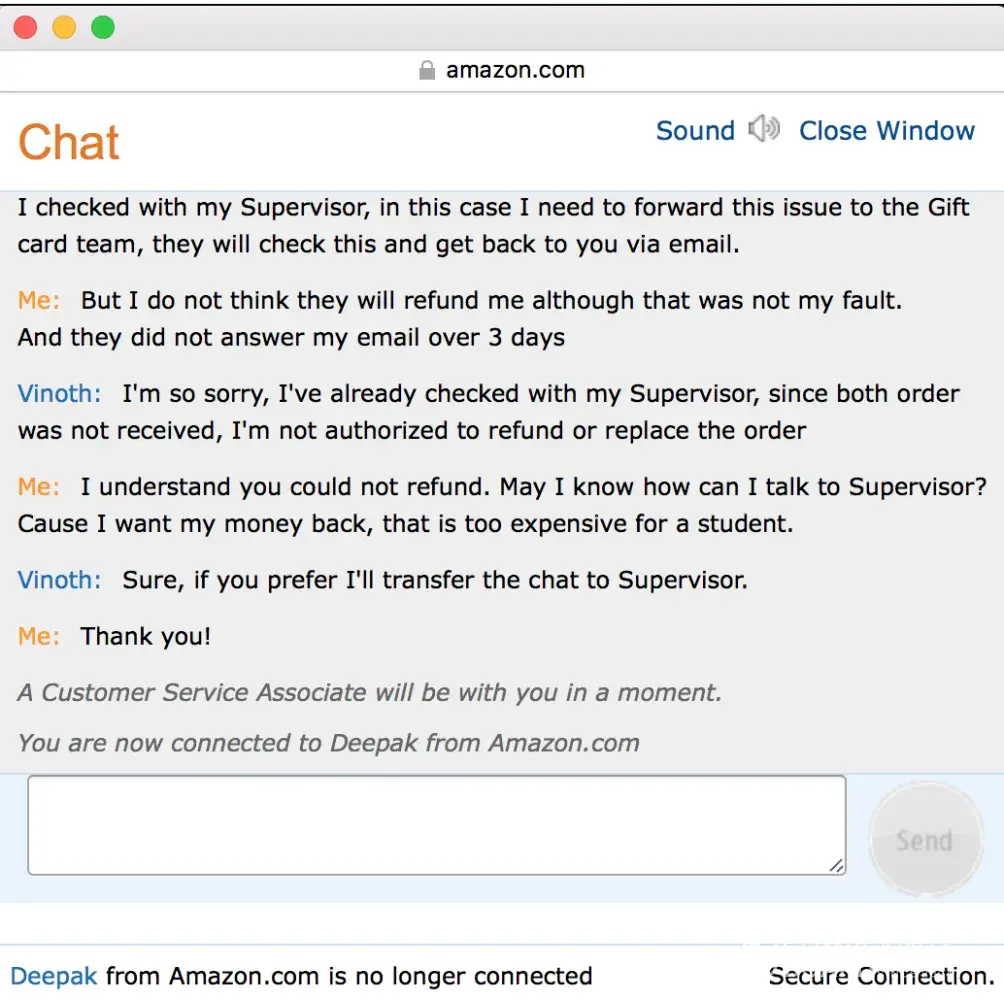Click the "Secure Connection." text
1004x1000 pixels.
click(881, 976)
